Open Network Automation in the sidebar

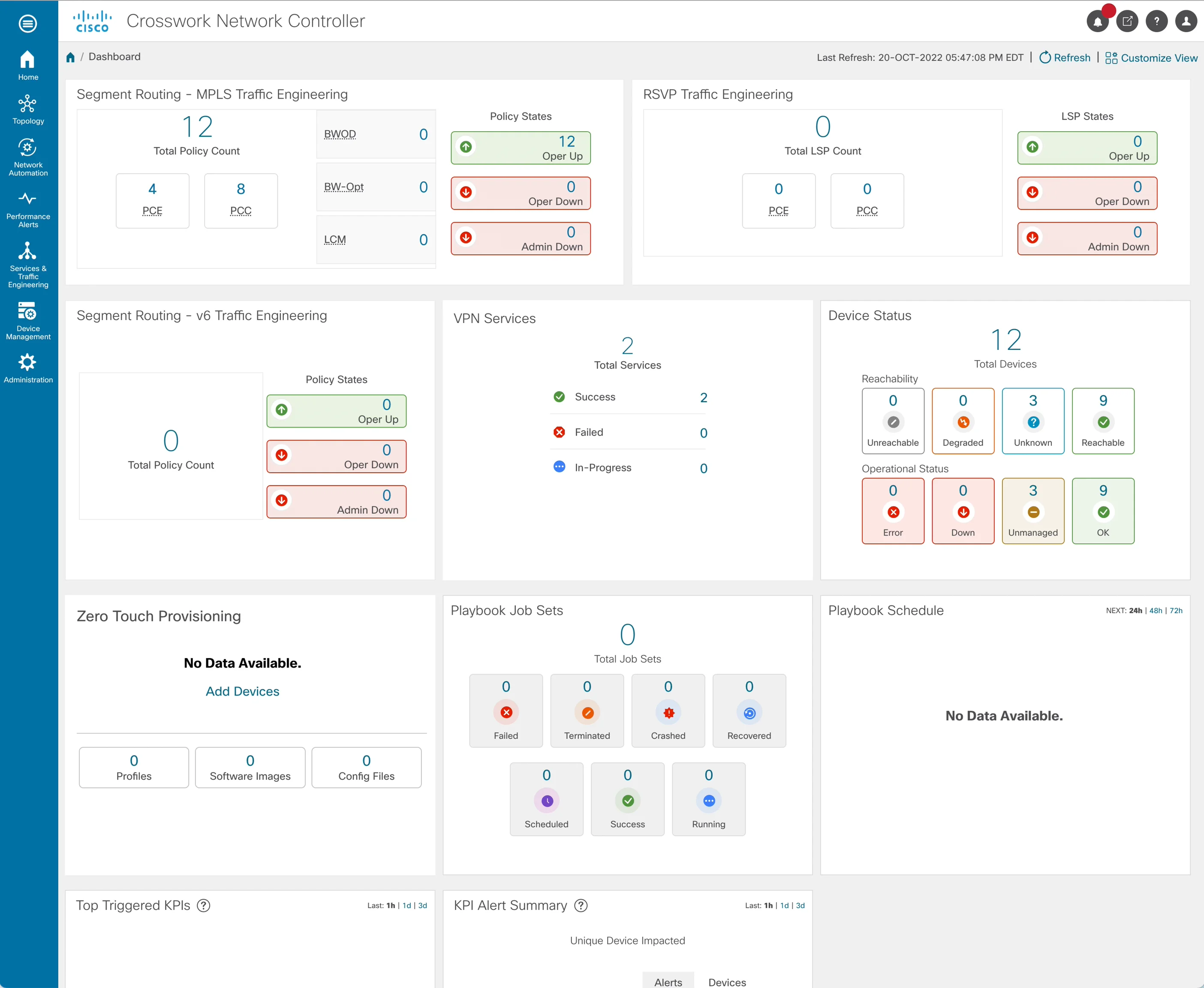pos(28,157)
